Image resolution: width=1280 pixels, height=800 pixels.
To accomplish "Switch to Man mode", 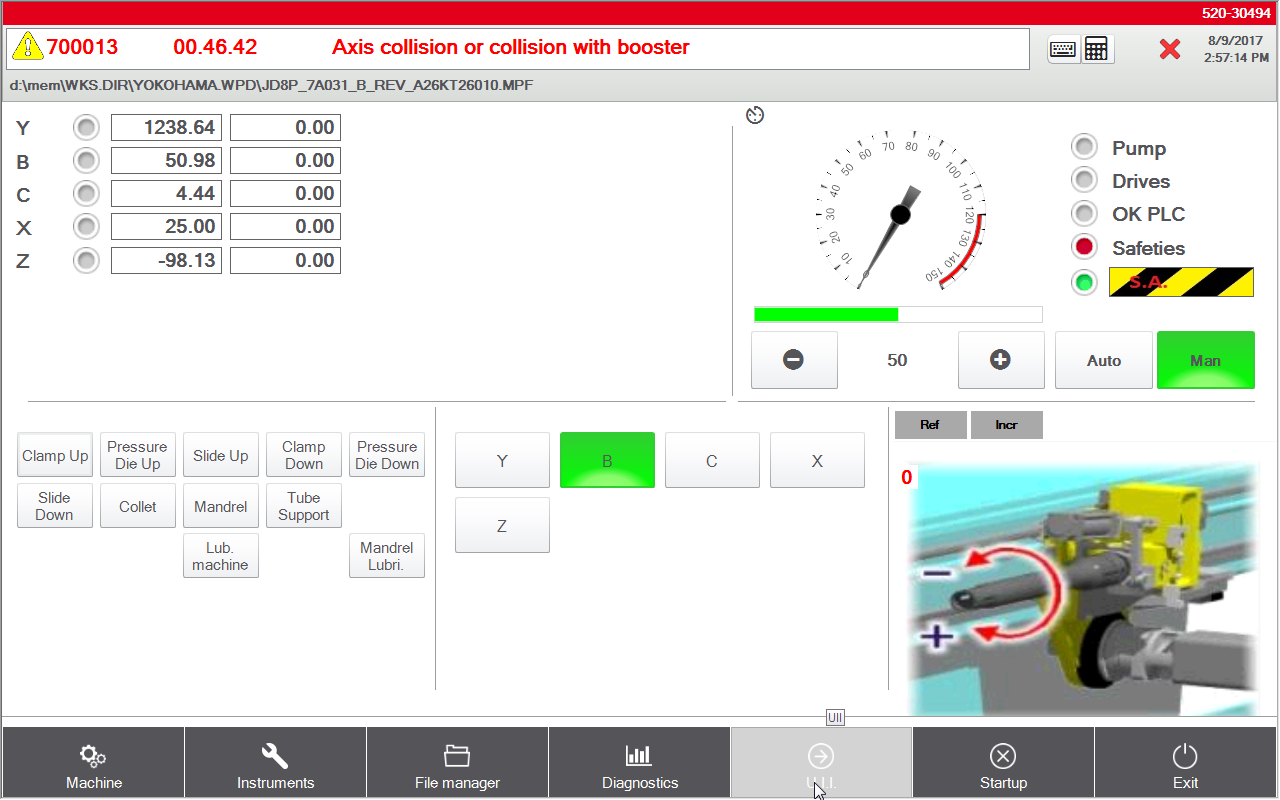I will [x=1205, y=360].
